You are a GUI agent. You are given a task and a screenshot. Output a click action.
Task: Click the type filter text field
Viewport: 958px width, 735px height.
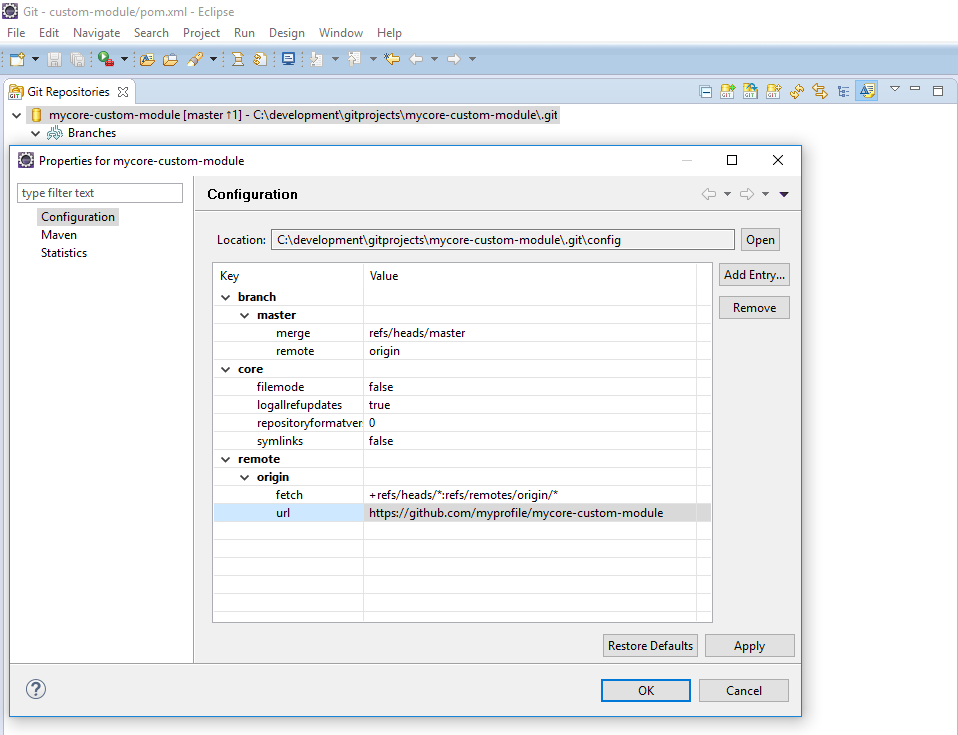(x=100, y=193)
